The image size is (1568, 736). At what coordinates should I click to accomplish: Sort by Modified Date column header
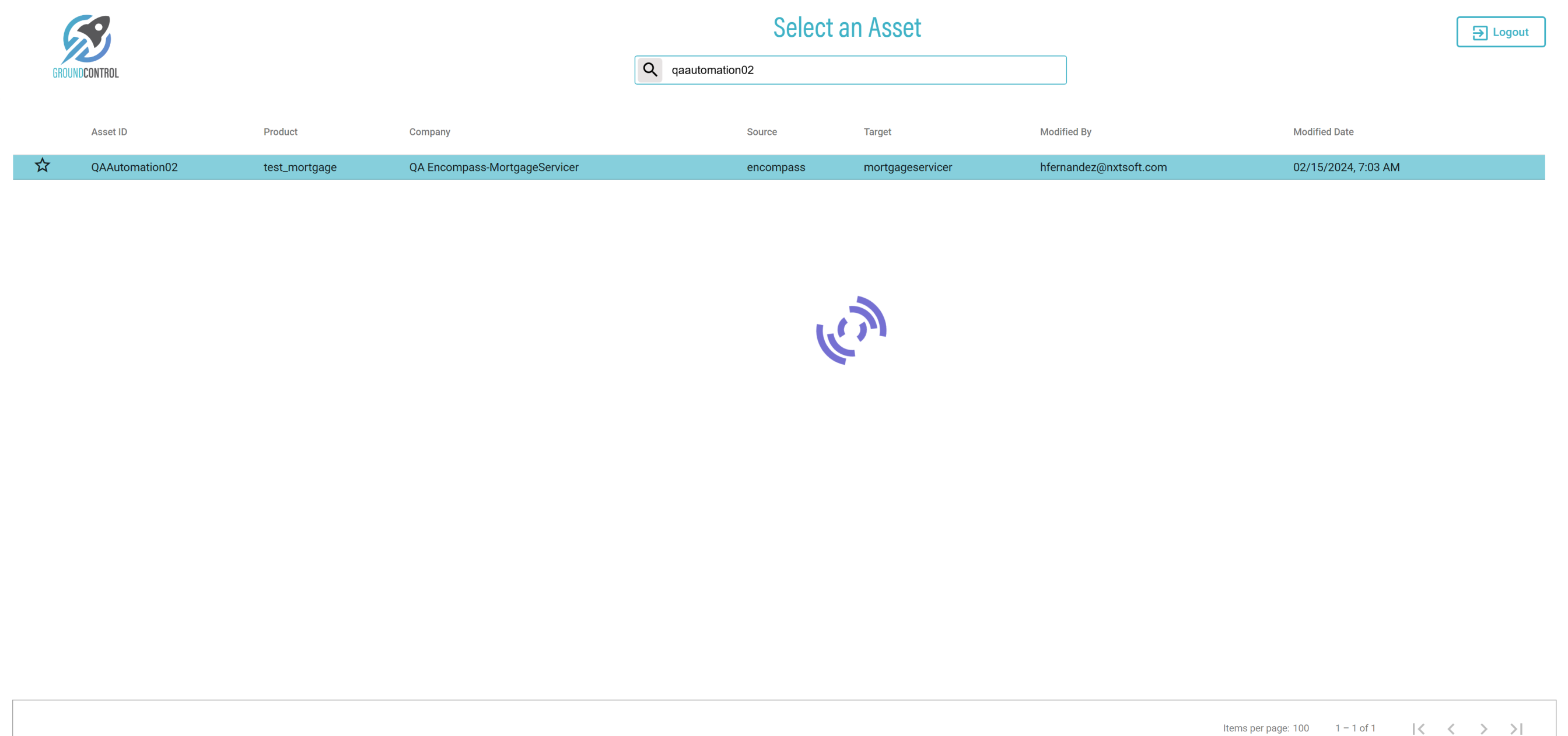click(1322, 131)
